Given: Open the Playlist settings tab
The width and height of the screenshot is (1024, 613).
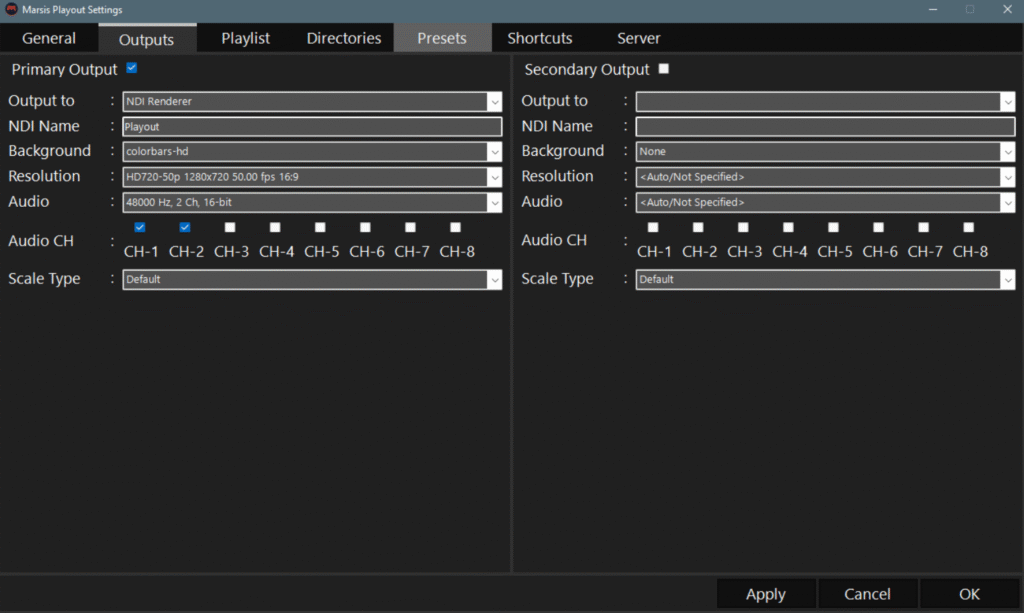Looking at the screenshot, I should (x=244, y=38).
